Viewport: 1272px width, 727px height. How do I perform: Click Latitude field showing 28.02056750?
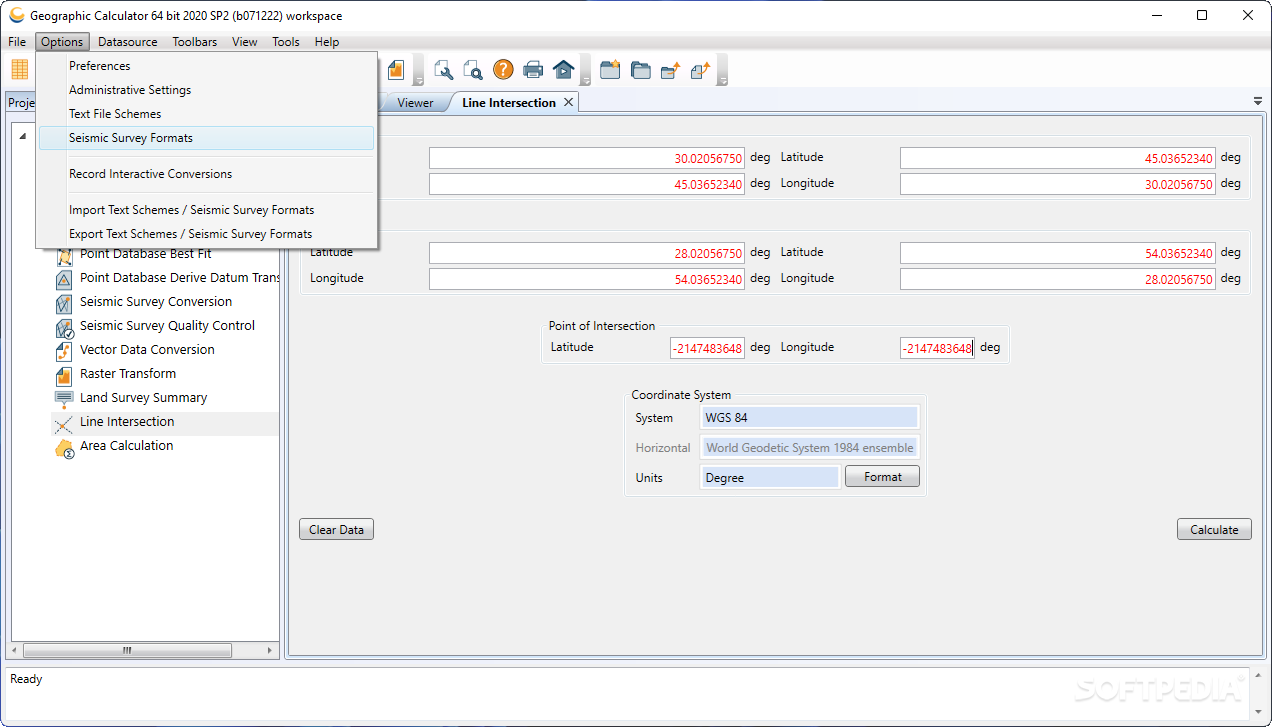(587, 253)
